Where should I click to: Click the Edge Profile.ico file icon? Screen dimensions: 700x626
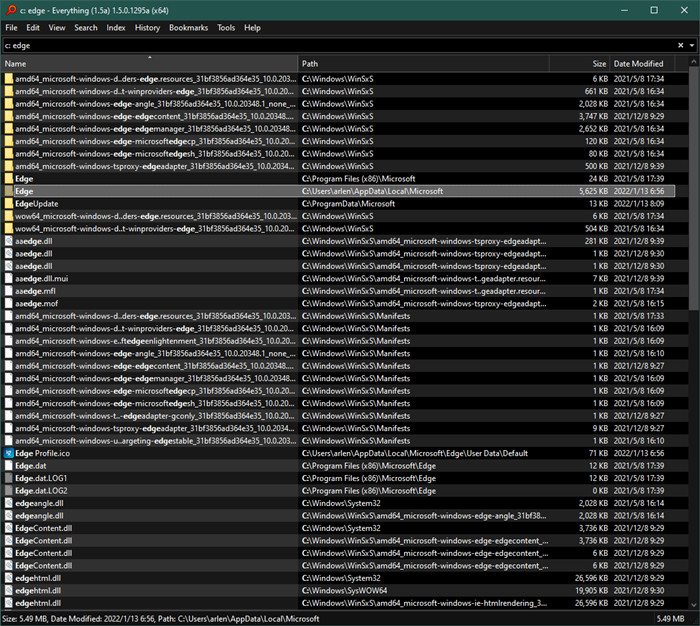point(9,453)
